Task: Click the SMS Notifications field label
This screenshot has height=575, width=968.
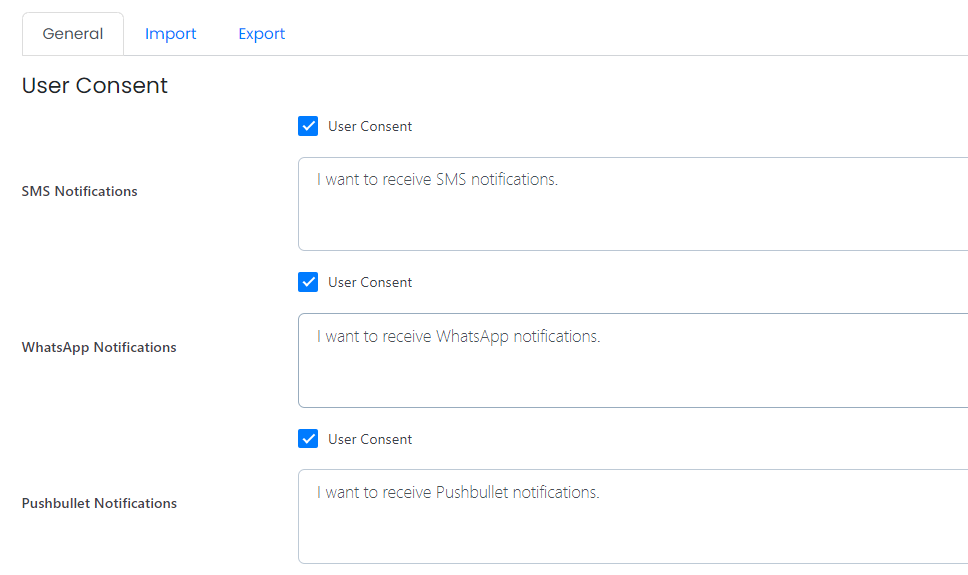Action: click(x=80, y=191)
